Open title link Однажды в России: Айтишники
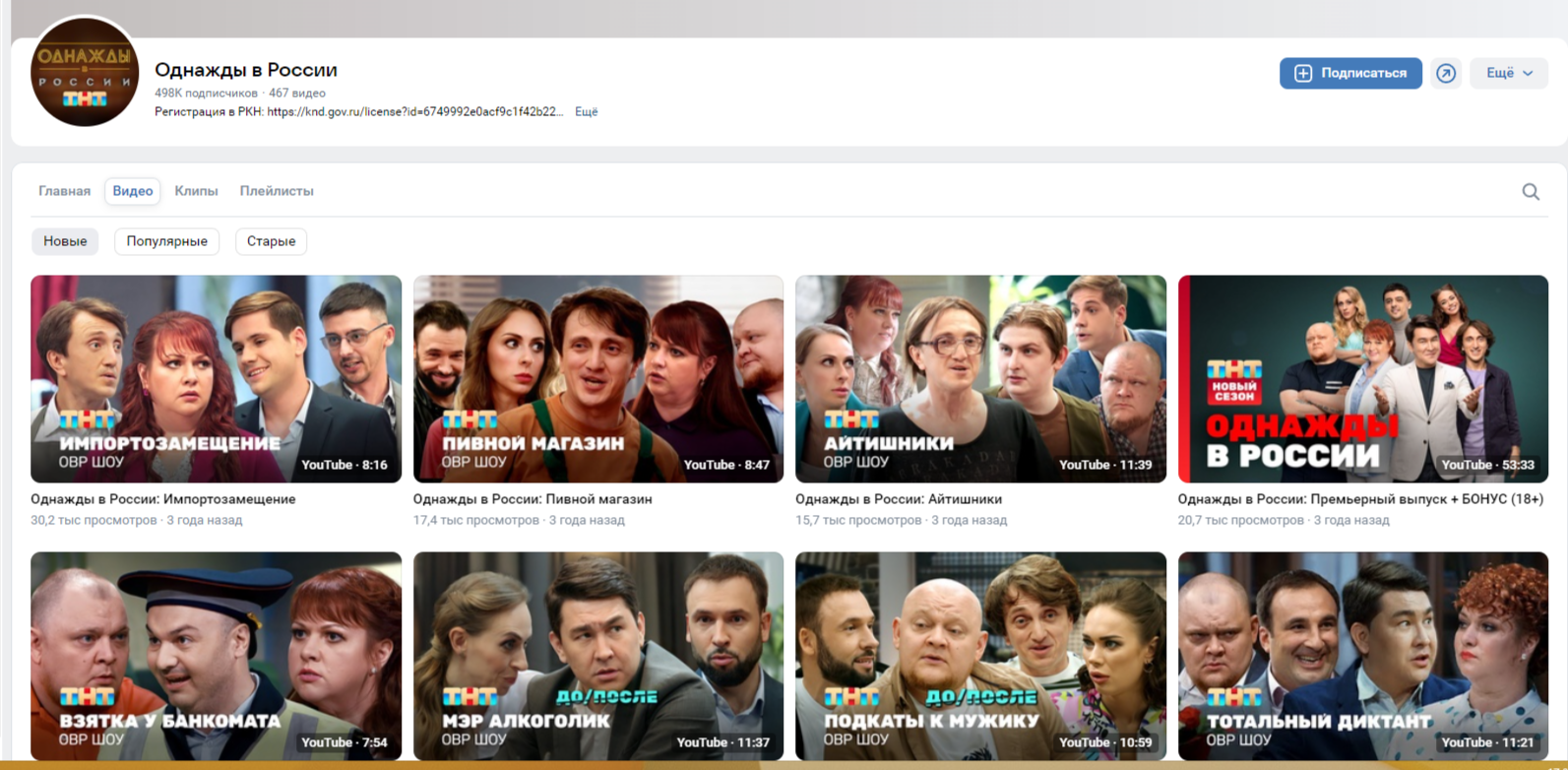Viewport: 1568px width, 770px height. coord(899,499)
